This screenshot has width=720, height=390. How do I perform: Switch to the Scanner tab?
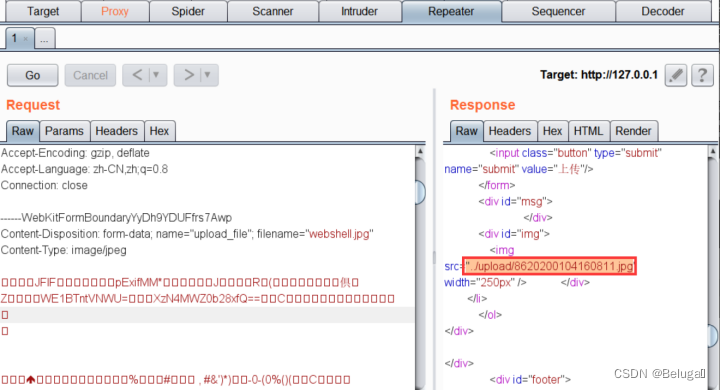(x=273, y=11)
